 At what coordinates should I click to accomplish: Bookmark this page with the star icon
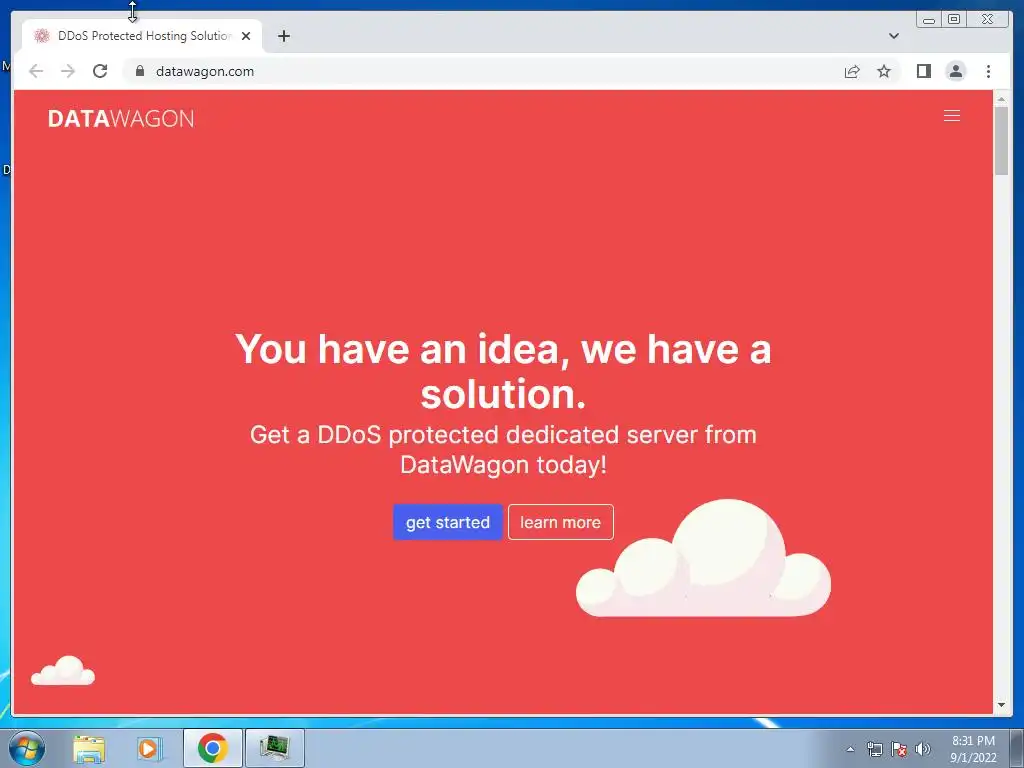[884, 71]
